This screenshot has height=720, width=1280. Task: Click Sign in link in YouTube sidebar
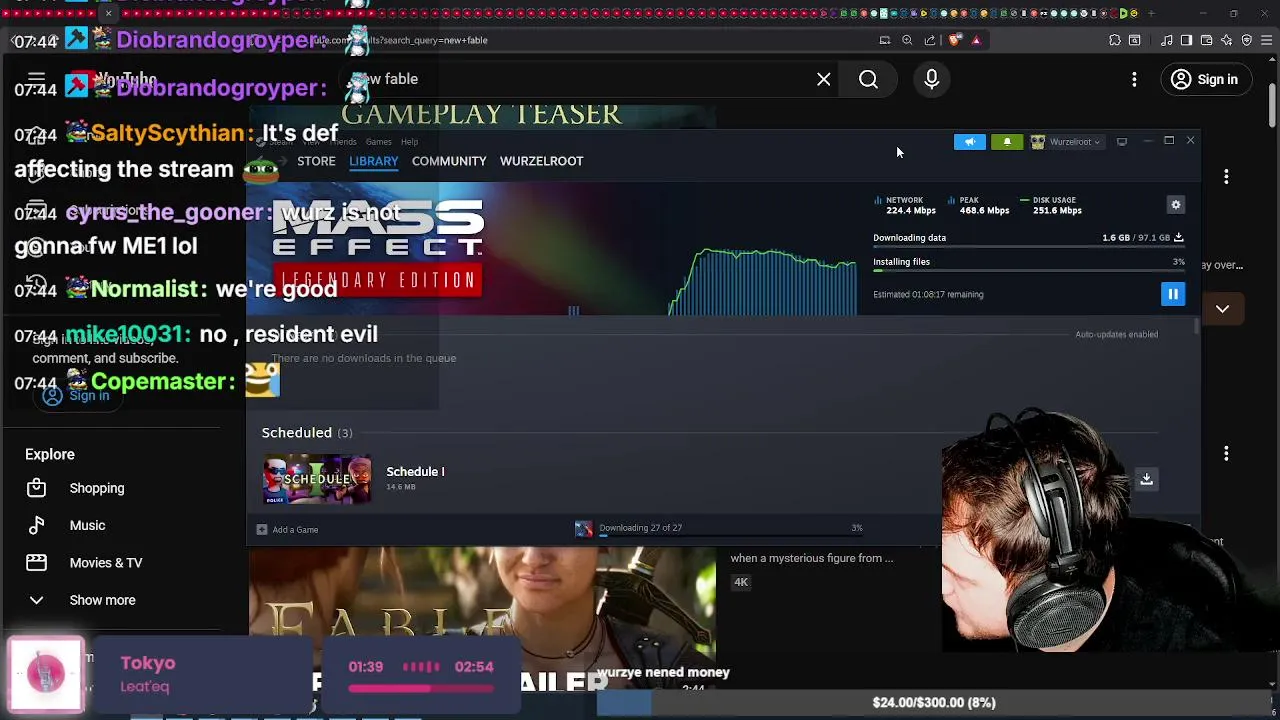[76, 395]
